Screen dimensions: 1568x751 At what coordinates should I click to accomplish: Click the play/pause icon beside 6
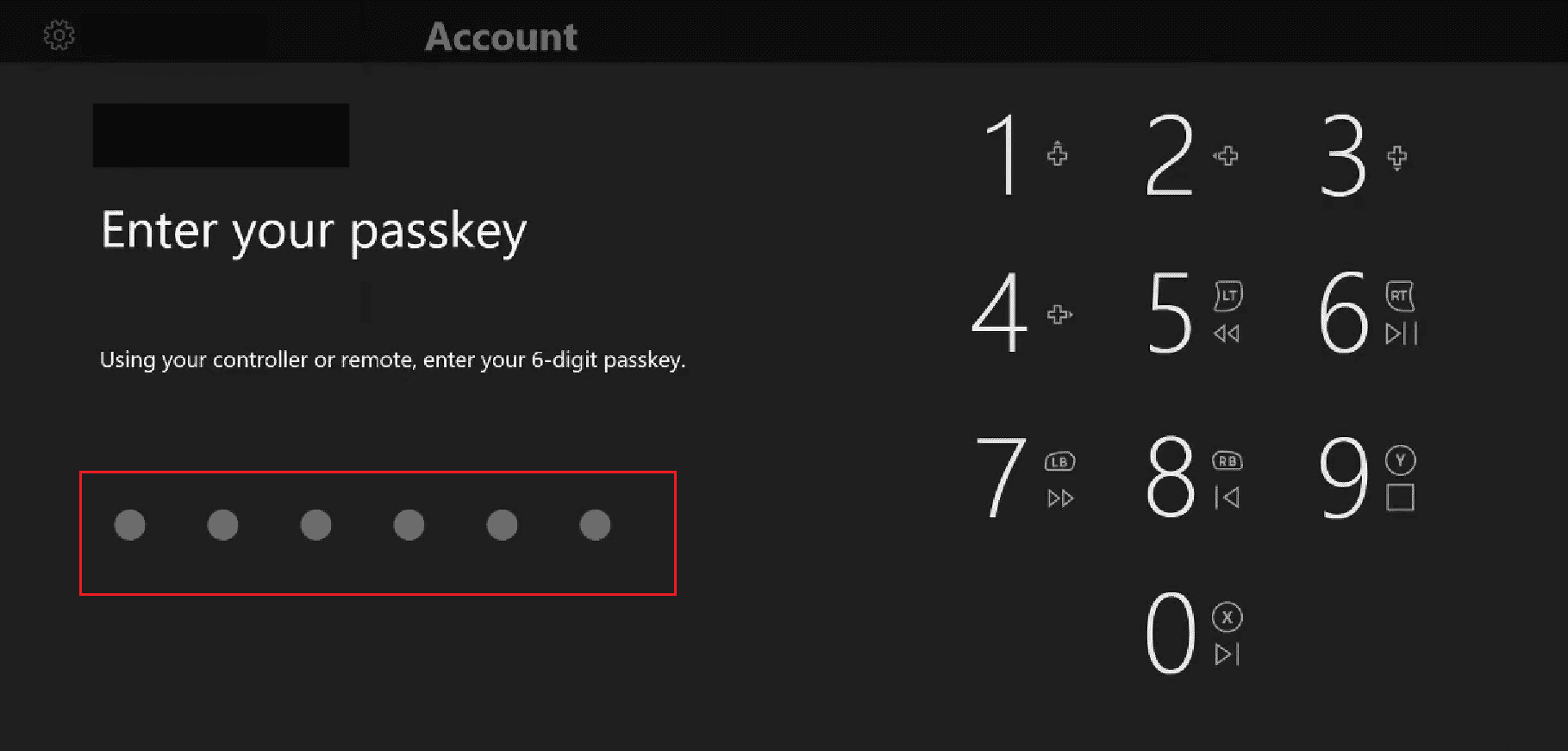tap(1401, 334)
